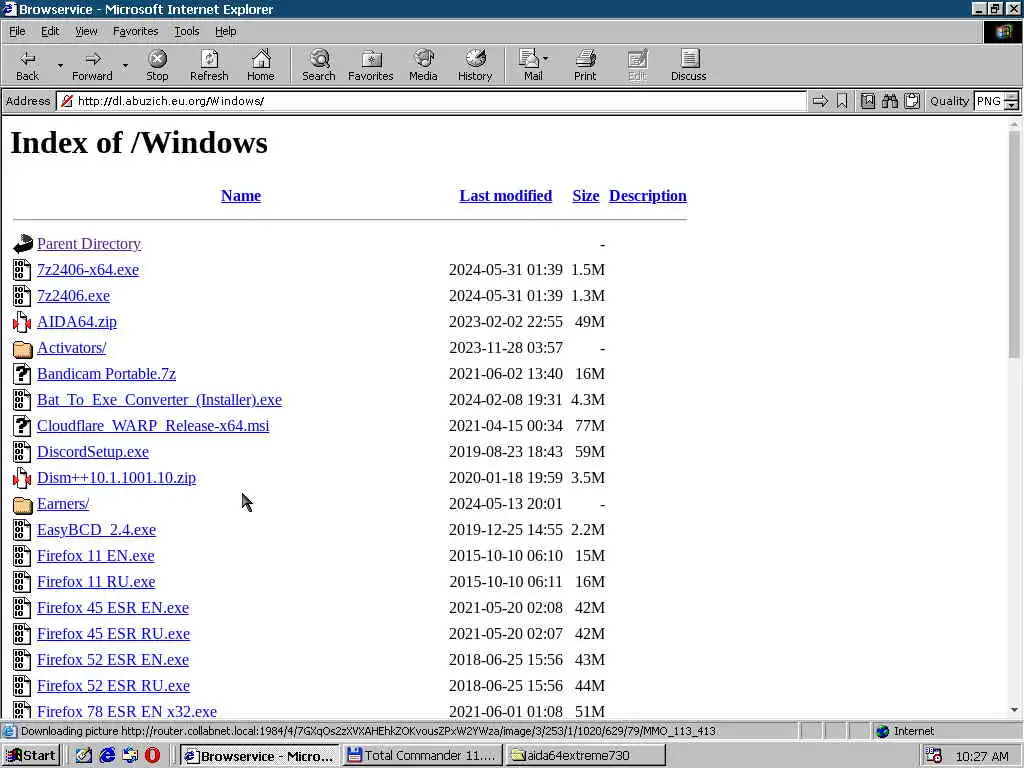Decrease Quality with the down spinner arrow
This screenshot has height=768, width=1024.
click(1012, 106)
